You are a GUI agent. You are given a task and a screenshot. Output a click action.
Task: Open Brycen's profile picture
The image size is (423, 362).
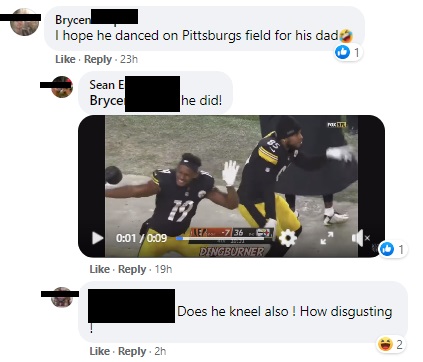pos(24,22)
